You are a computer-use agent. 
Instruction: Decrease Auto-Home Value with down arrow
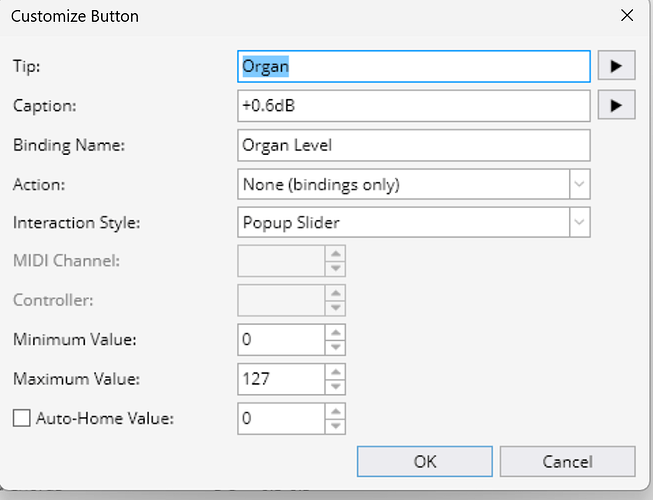[x=336, y=426]
